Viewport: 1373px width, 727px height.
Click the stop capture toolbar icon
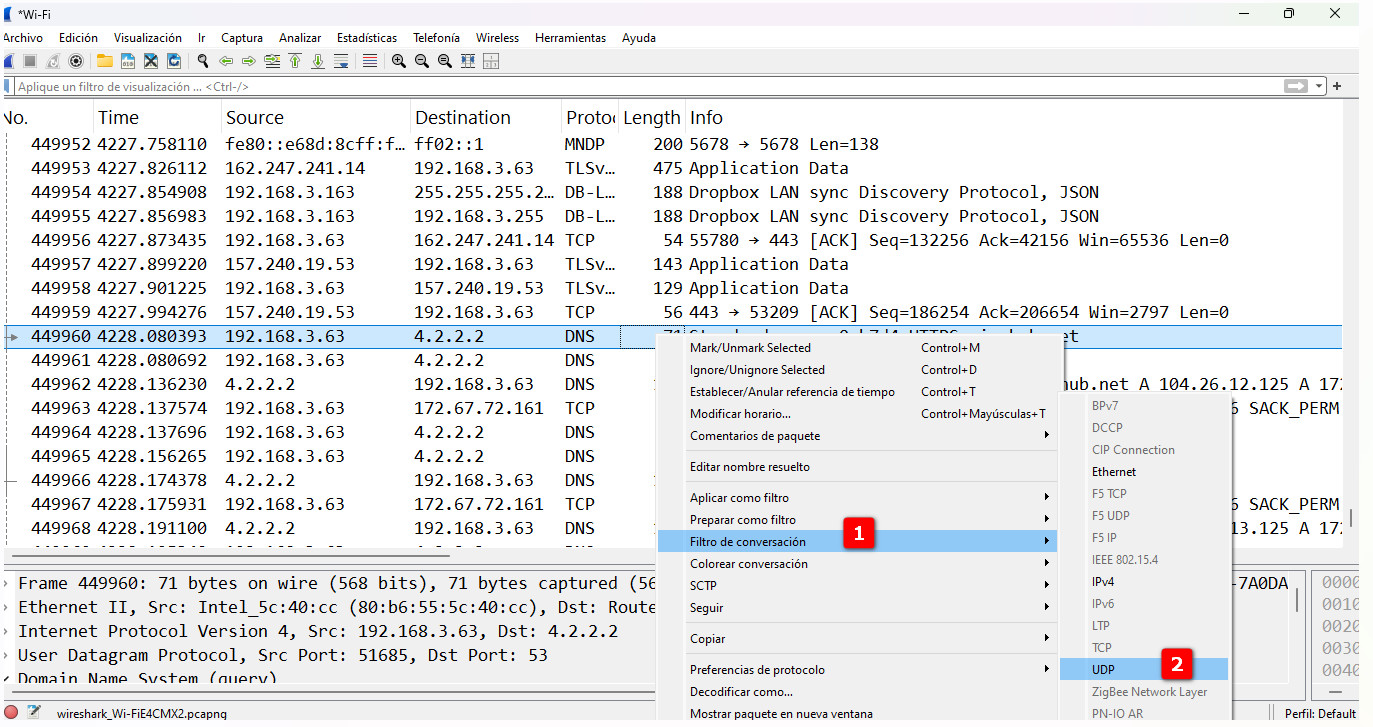30,61
